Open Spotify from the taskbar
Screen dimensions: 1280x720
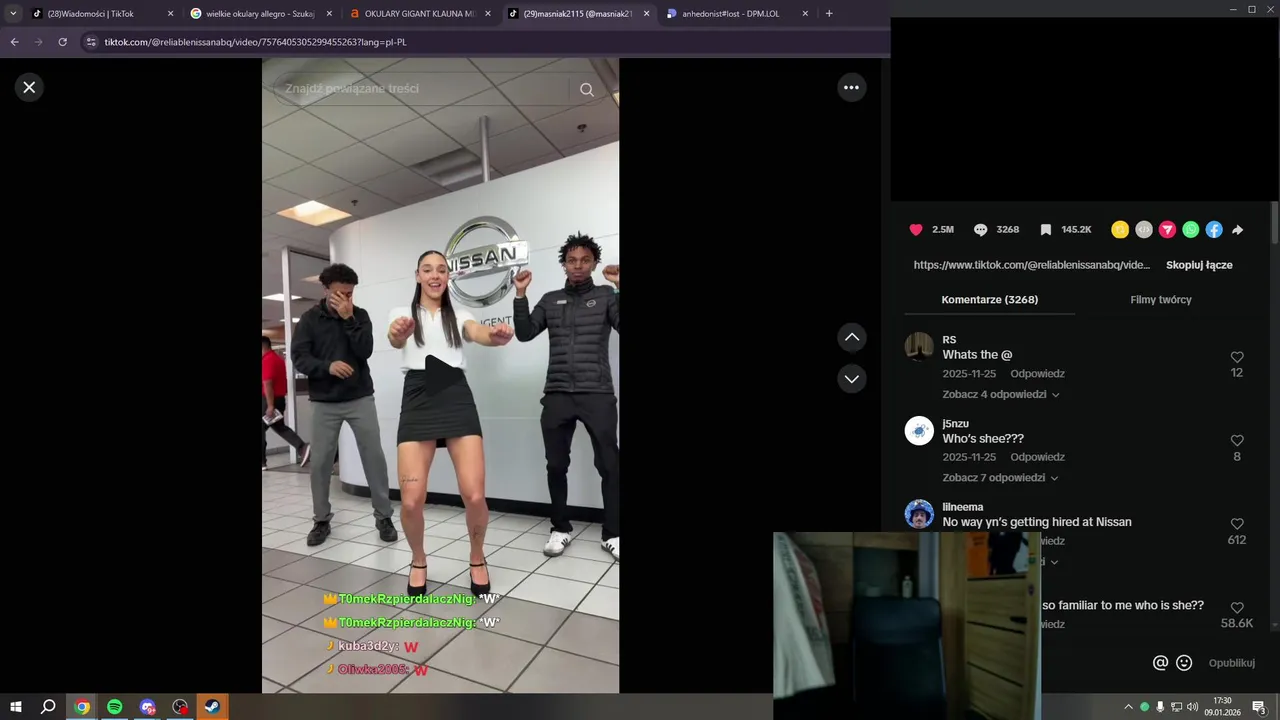click(115, 707)
